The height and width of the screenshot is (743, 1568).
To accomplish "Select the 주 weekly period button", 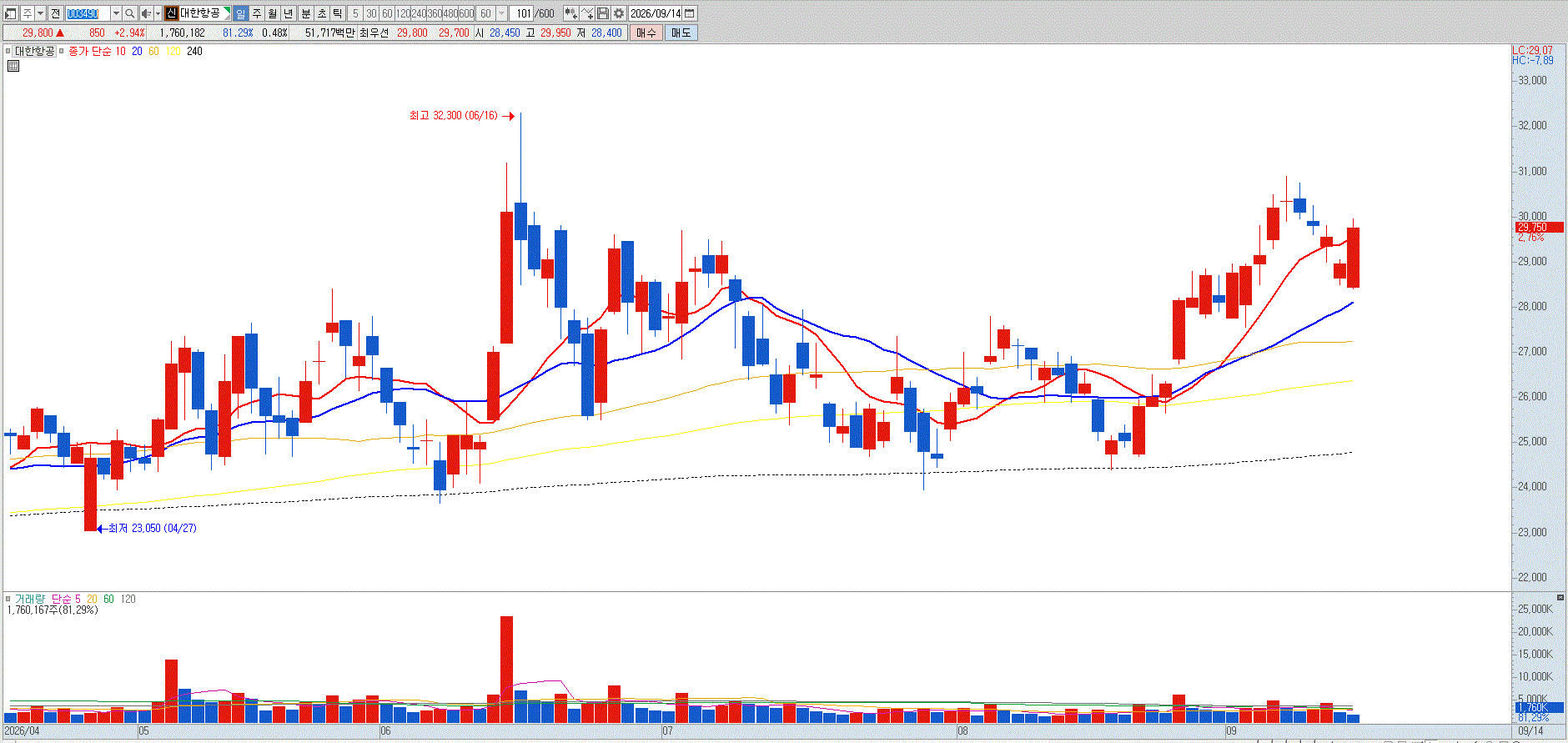I will pos(256,13).
